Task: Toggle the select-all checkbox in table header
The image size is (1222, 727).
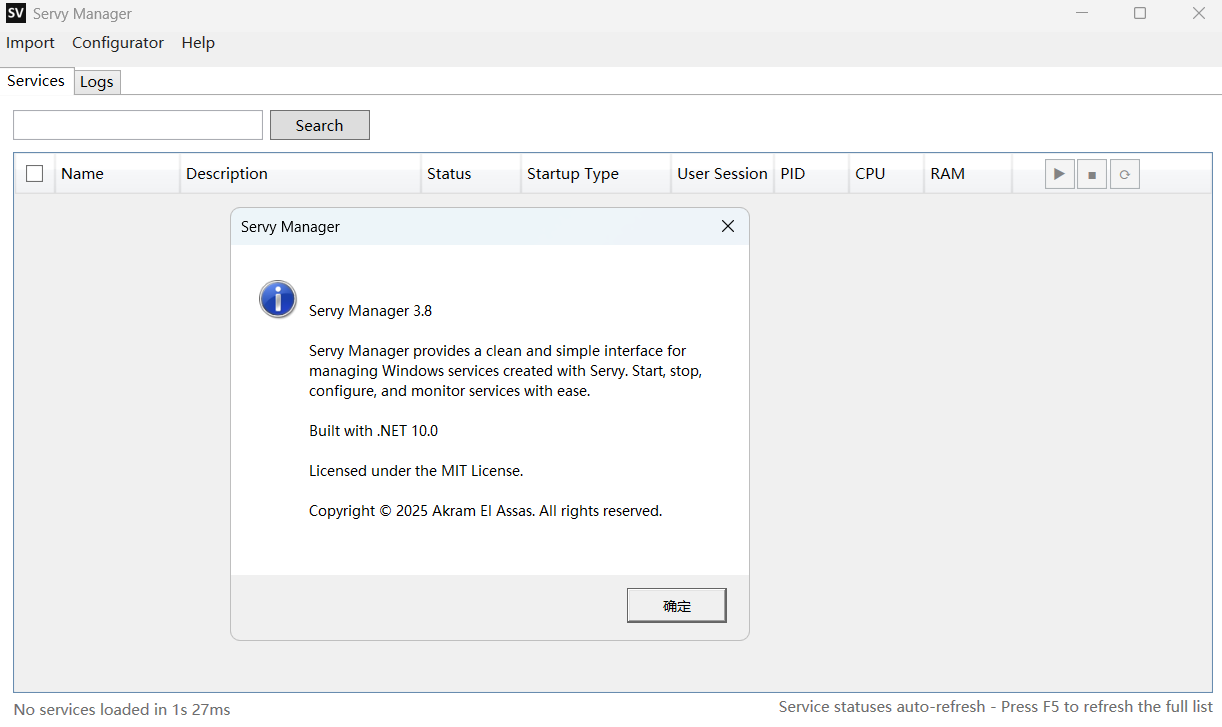Action: click(35, 174)
